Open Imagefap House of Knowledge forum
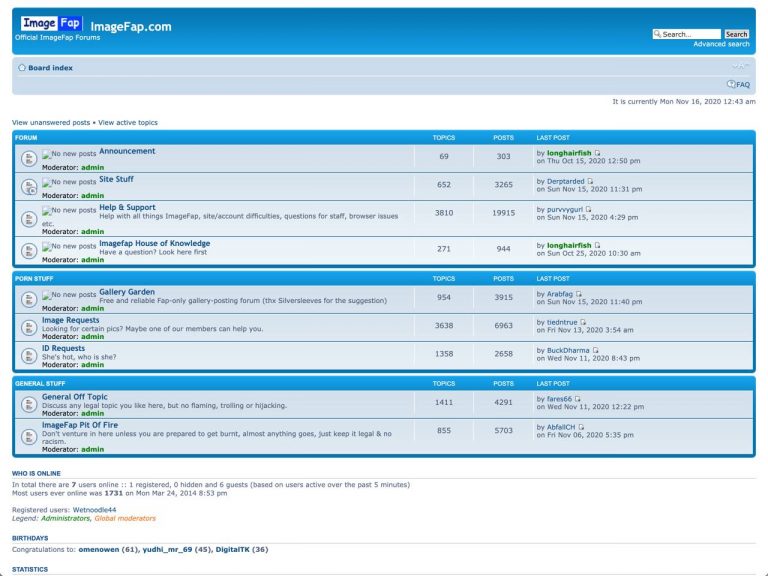This screenshot has width=768, height=576. pyautogui.click(x=154, y=243)
